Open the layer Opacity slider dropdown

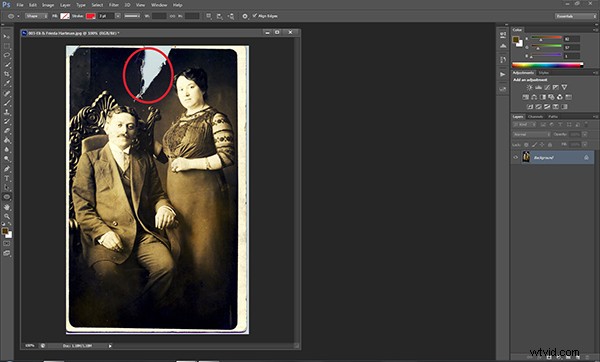point(584,134)
